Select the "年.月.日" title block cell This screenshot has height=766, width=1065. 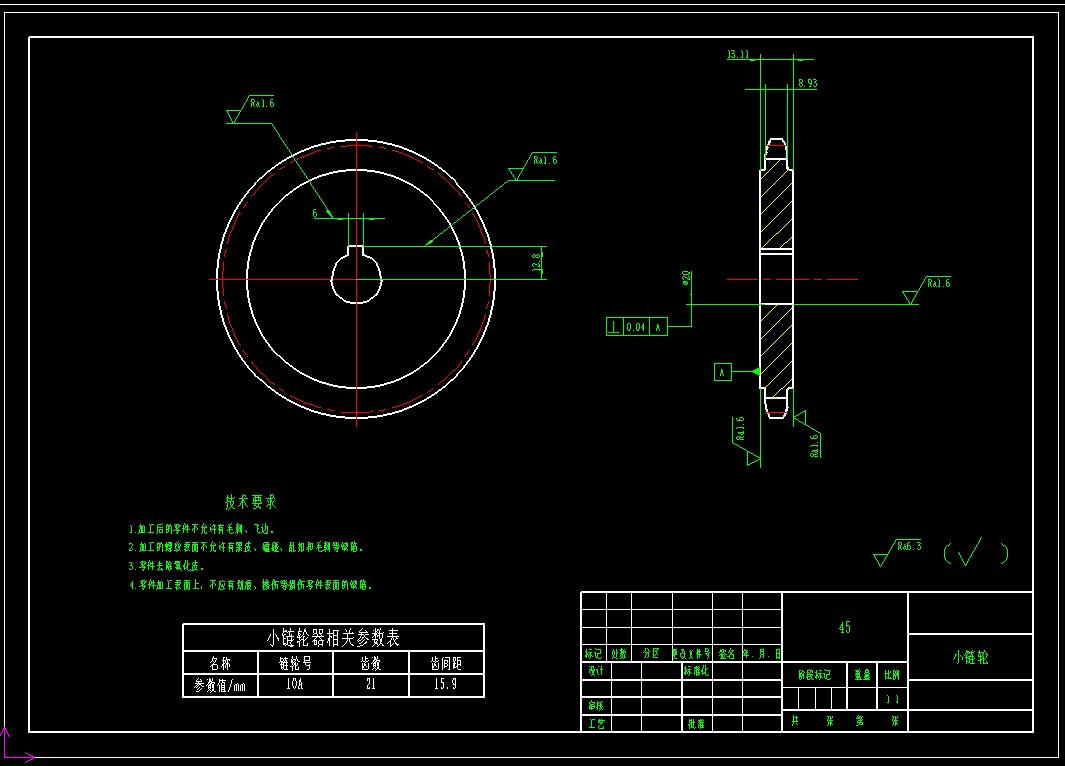click(761, 653)
